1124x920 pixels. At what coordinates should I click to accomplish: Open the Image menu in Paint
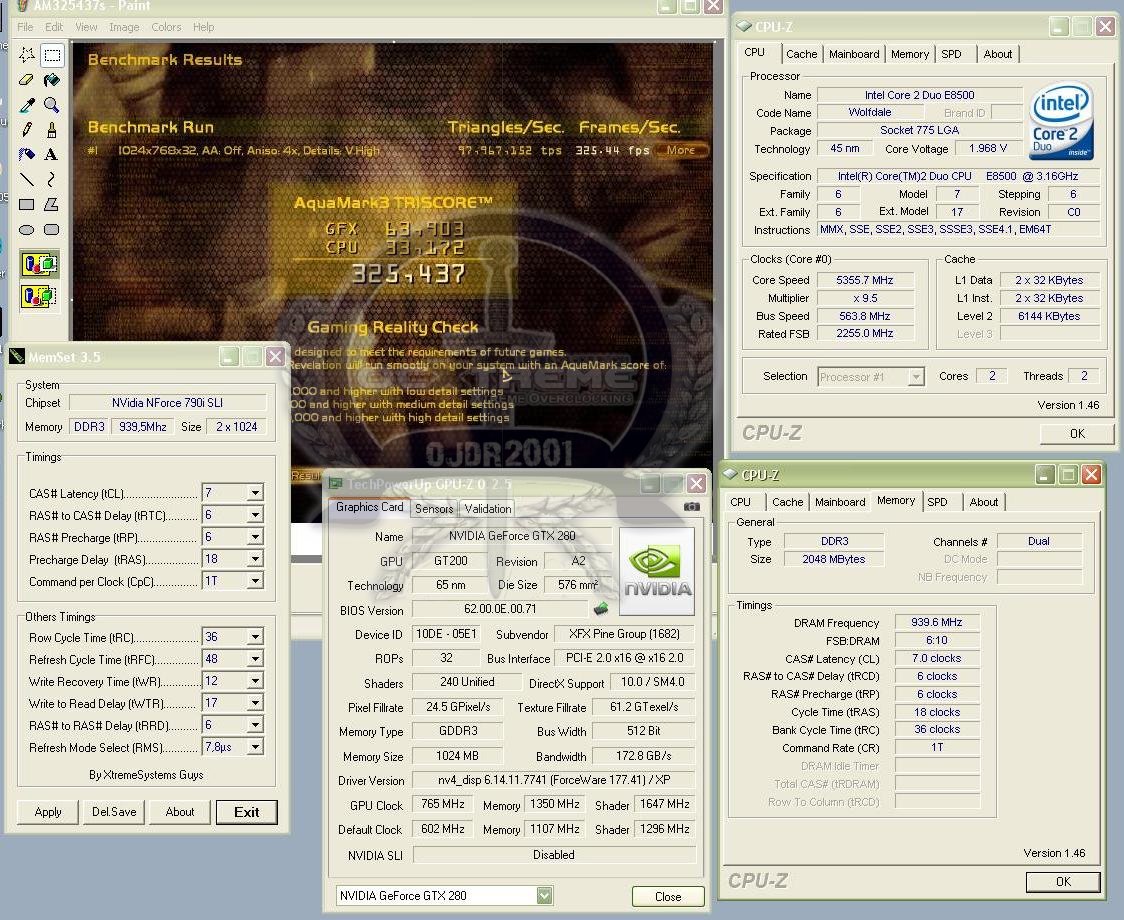124,27
